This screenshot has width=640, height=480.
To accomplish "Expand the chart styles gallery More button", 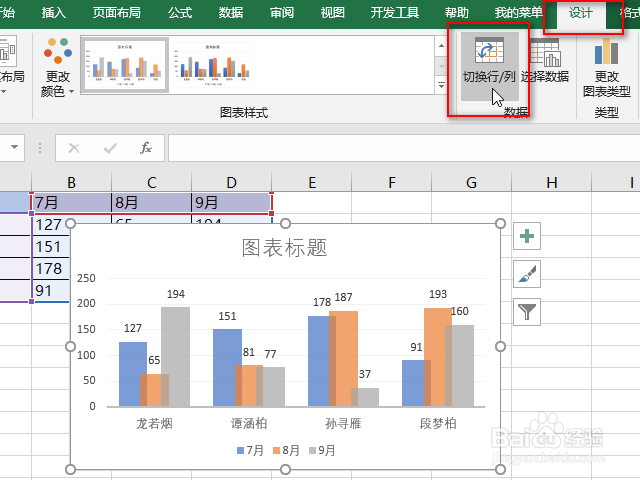I will (441, 85).
